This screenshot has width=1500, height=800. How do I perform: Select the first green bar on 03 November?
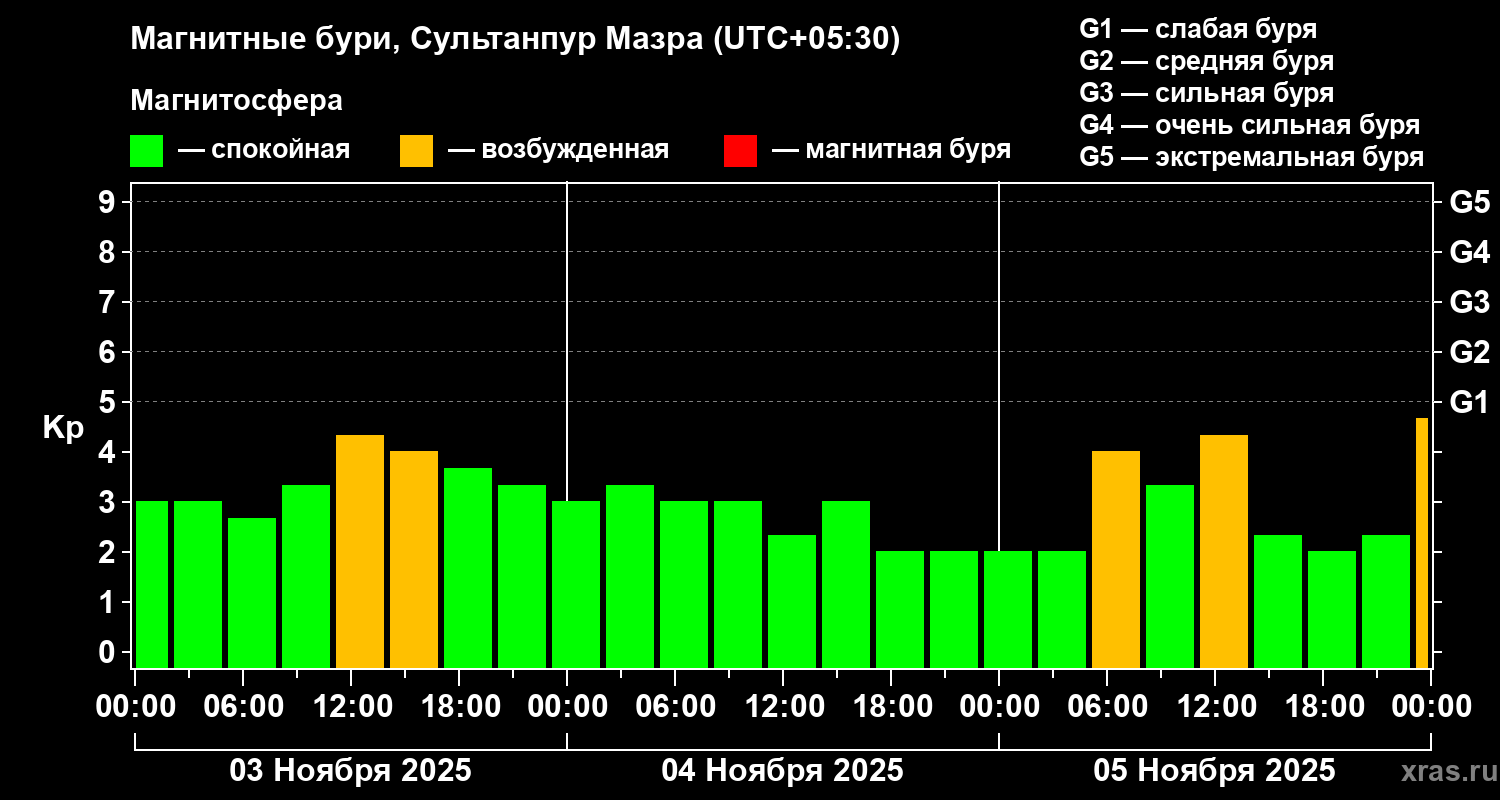click(x=152, y=584)
